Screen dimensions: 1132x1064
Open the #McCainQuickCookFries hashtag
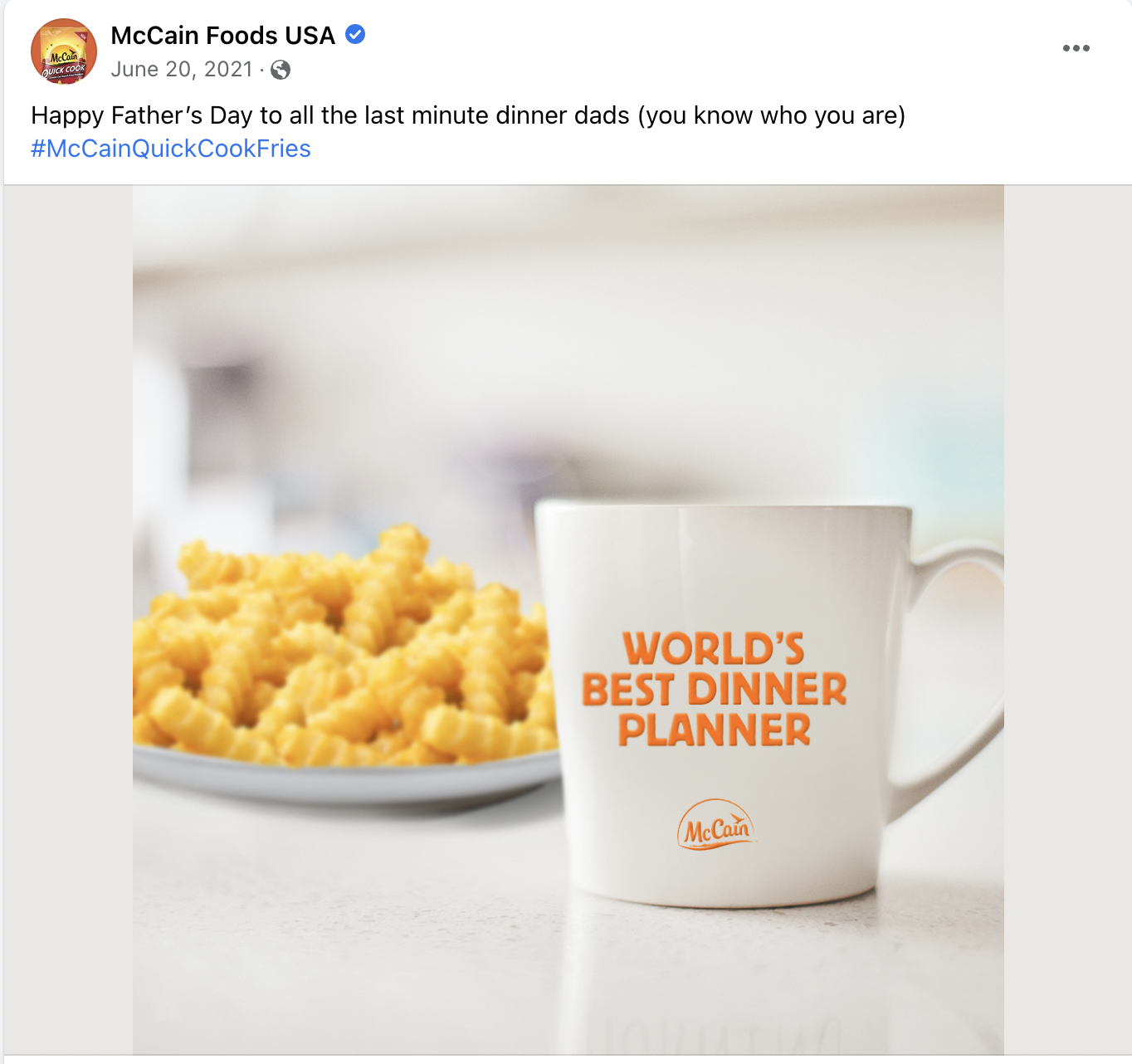(x=171, y=149)
